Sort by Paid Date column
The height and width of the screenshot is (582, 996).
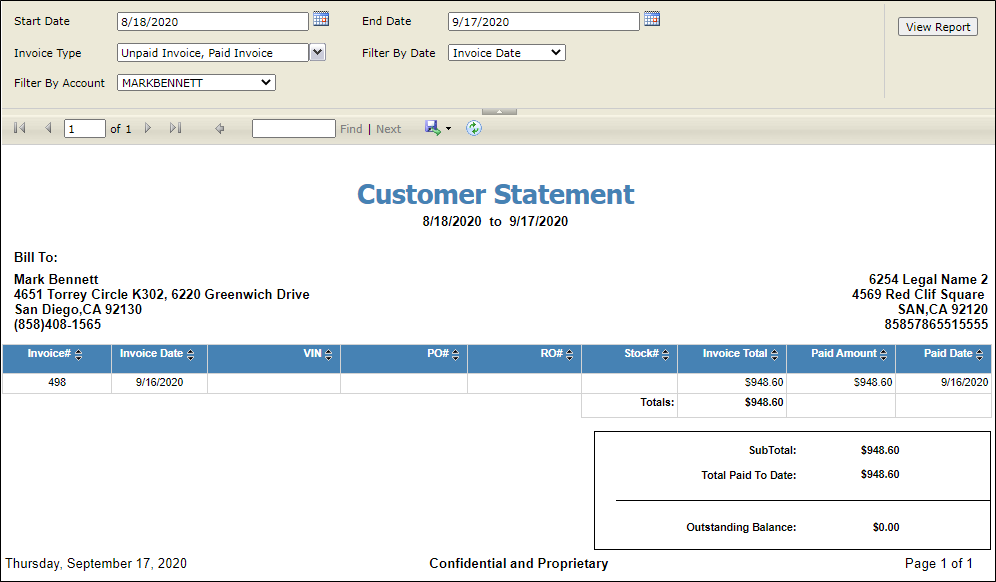pos(979,356)
